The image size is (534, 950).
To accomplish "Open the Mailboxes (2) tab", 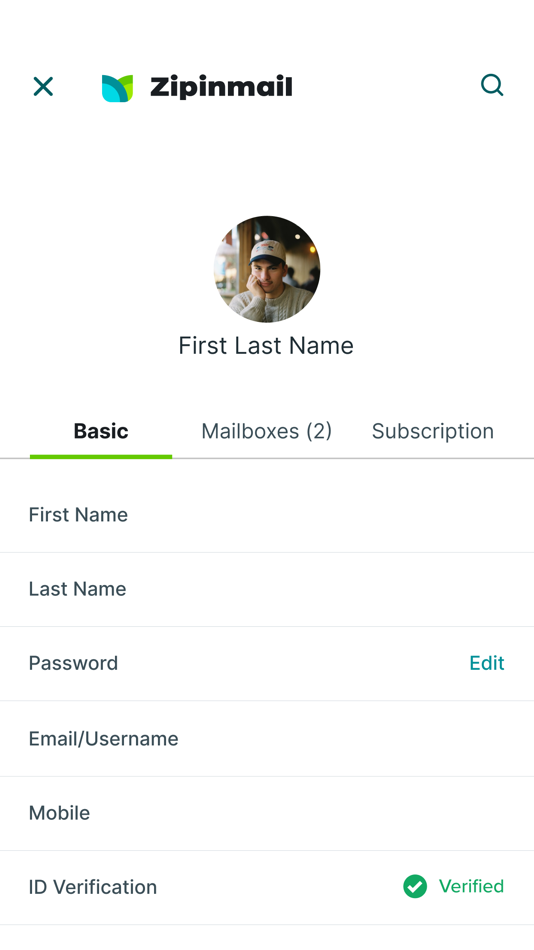I will tap(267, 431).
